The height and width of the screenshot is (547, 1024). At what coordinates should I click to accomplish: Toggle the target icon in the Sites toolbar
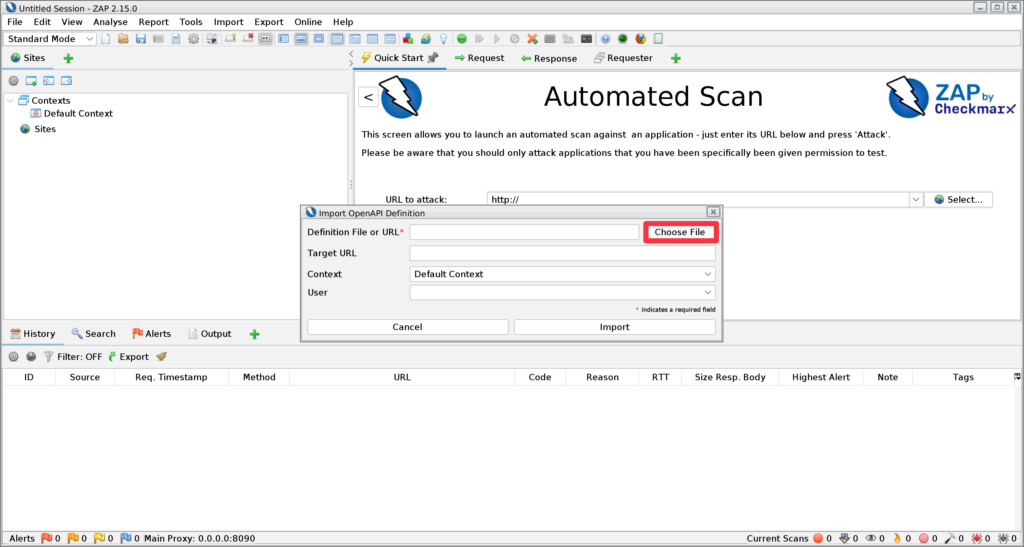[x=13, y=81]
